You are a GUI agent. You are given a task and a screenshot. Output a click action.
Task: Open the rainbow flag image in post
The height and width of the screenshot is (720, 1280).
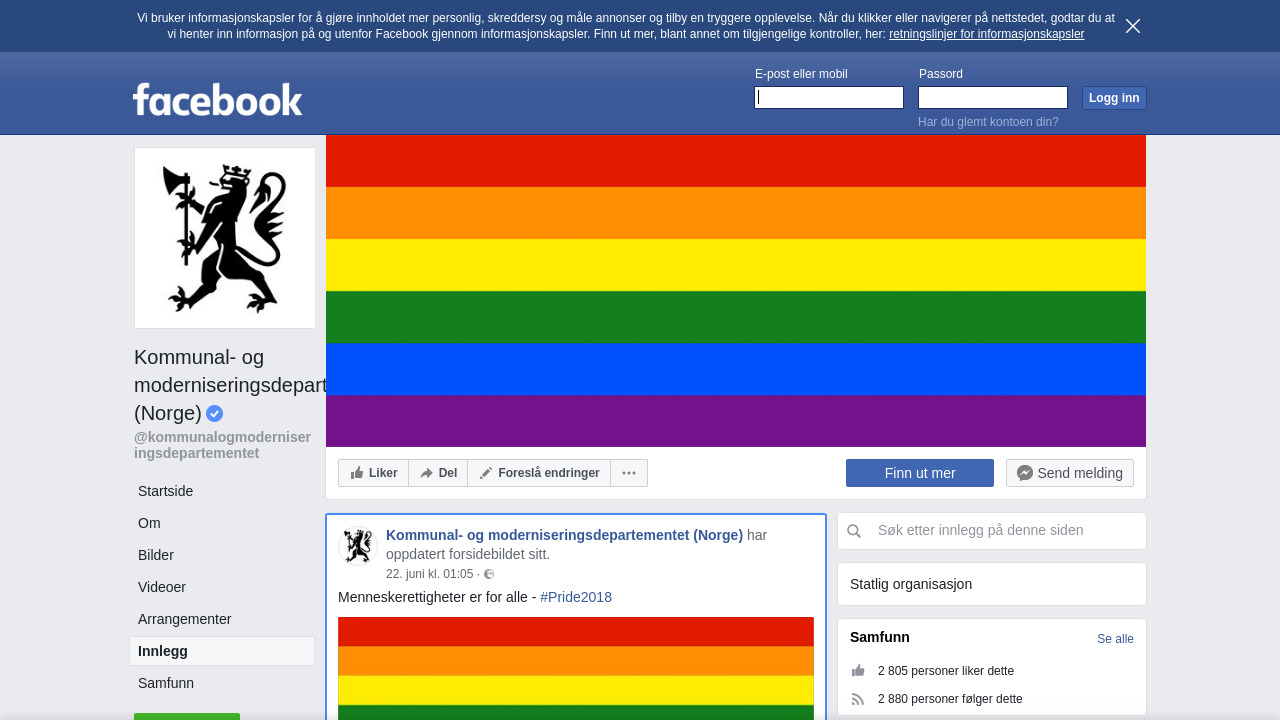click(x=576, y=668)
